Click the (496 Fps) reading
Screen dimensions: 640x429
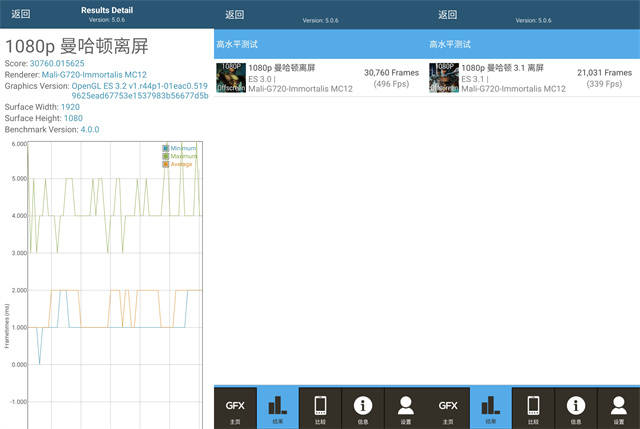[391, 84]
